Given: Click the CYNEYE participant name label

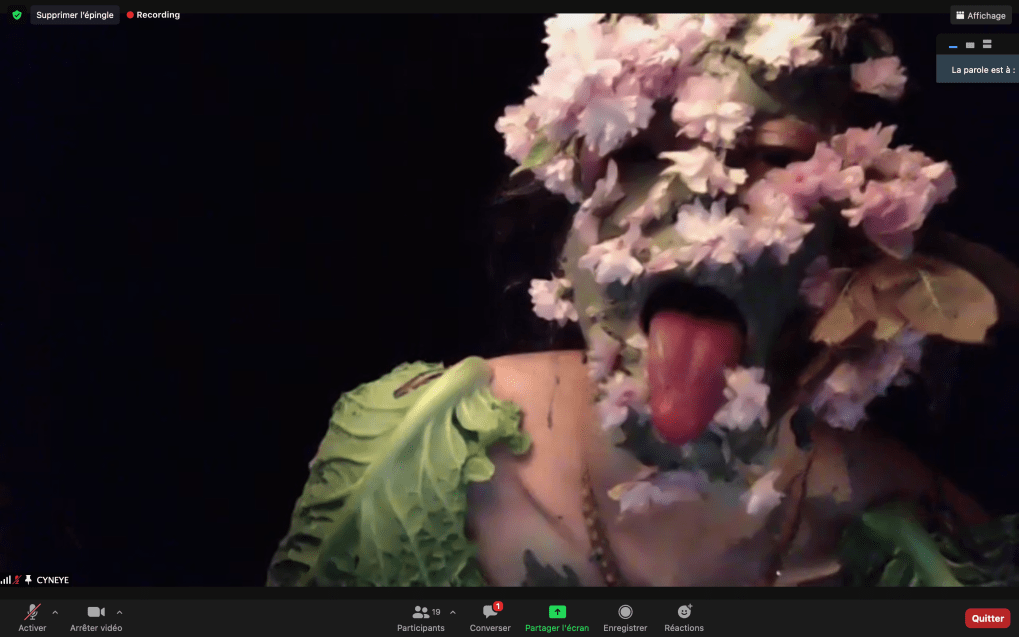Looking at the screenshot, I should tap(52, 580).
